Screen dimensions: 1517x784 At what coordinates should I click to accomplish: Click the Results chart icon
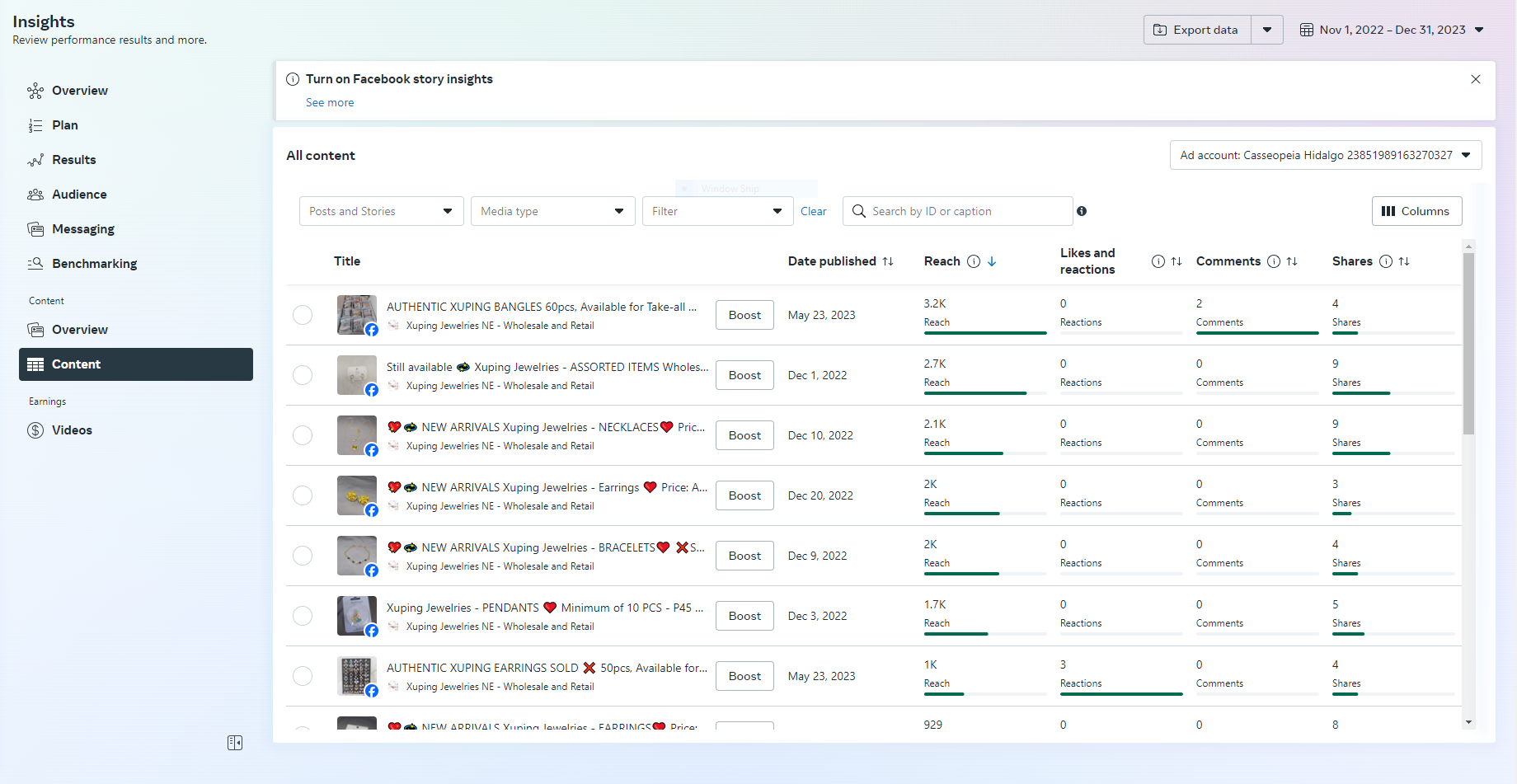click(x=35, y=160)
